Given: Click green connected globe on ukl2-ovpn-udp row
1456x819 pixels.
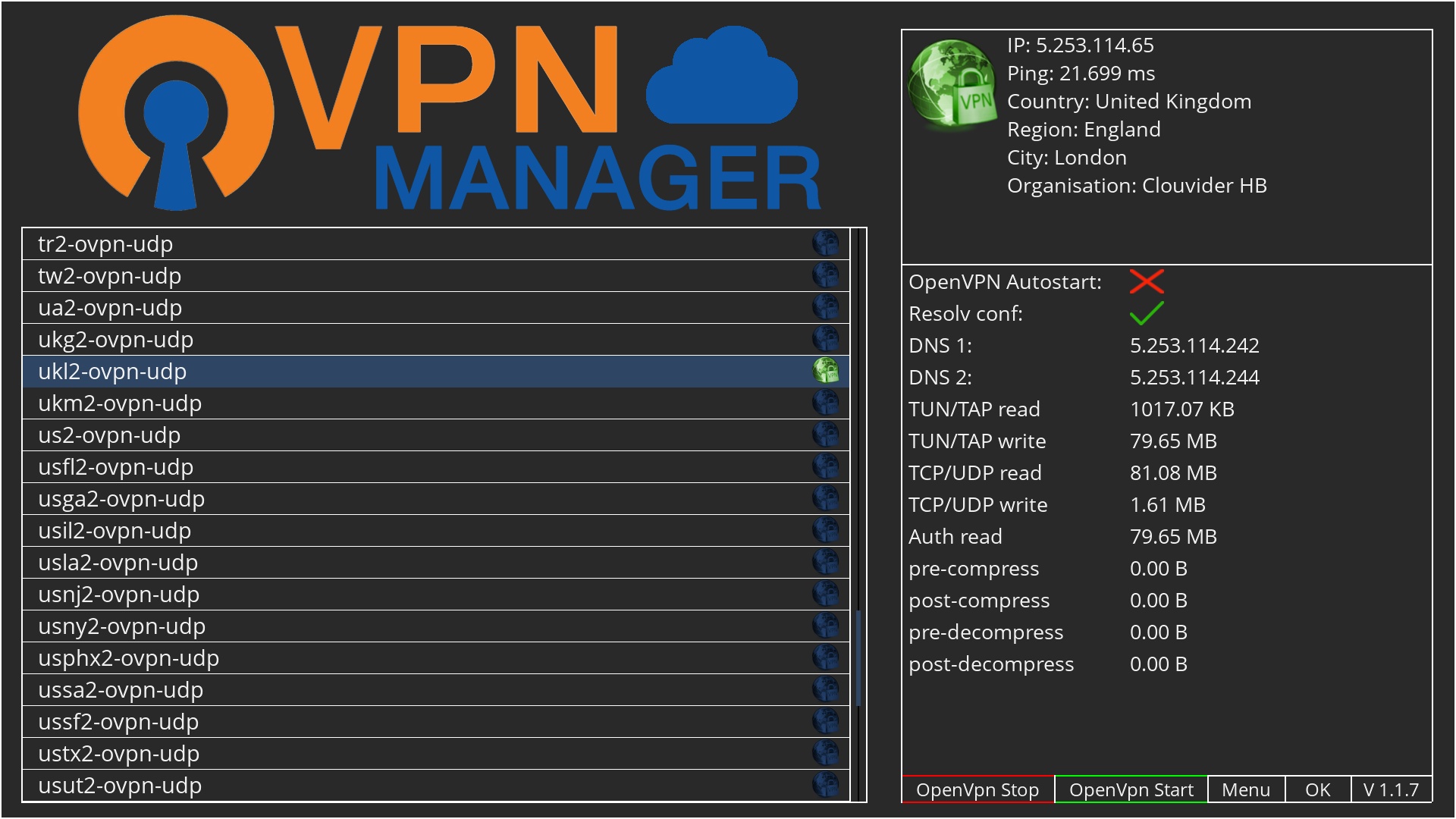Looking at the screenshot, I should coord(826,371).
